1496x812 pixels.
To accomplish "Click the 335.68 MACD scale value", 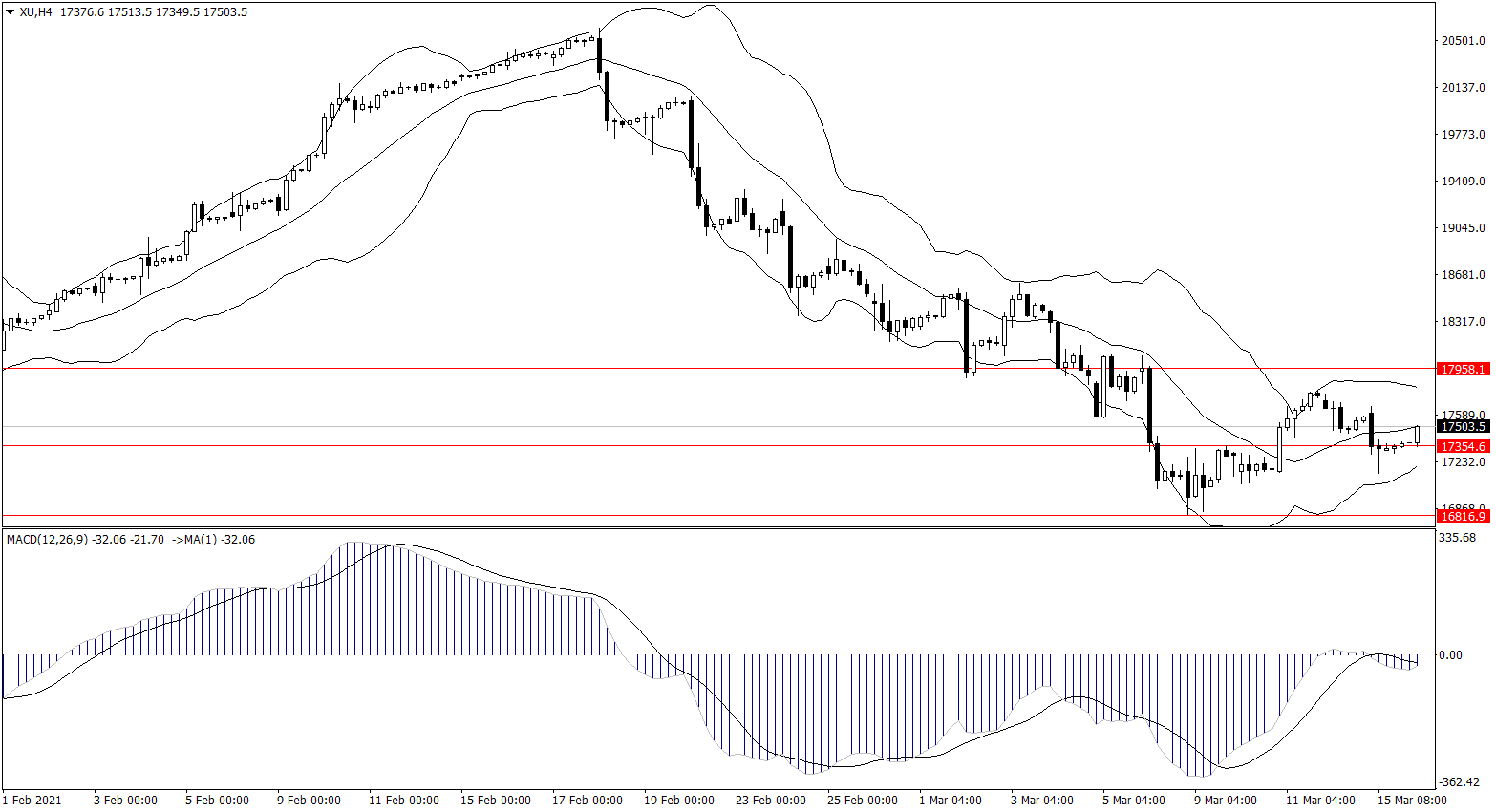I will 1457,538.
